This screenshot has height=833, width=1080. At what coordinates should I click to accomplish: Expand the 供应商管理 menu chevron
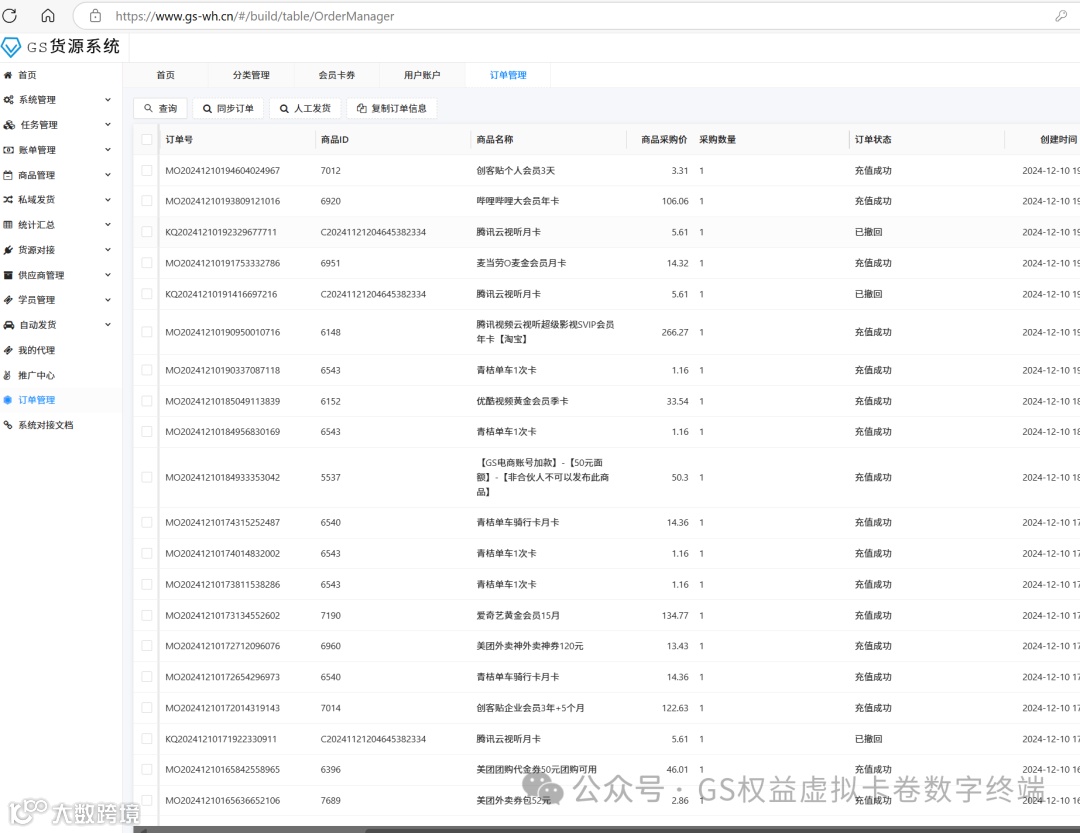[x=108, y=275]
